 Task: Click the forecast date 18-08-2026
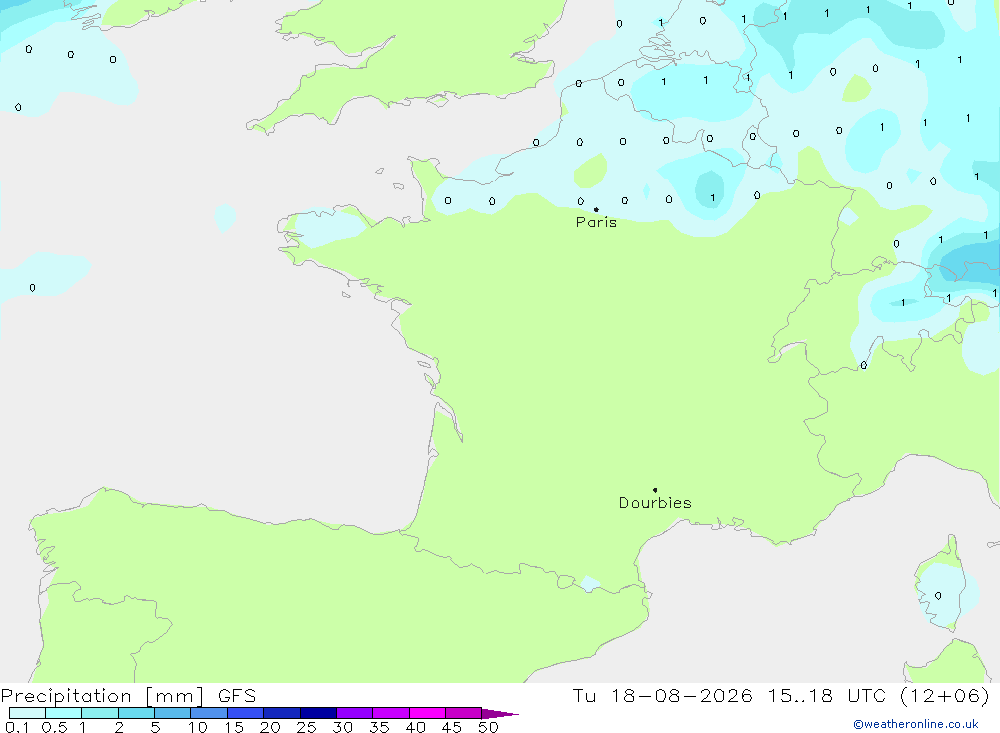[681, 696]
